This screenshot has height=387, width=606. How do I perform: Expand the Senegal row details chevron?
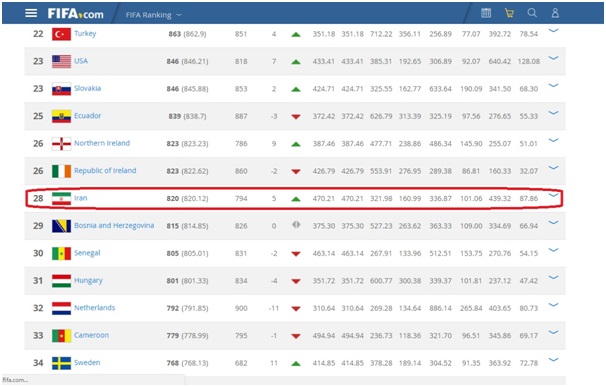click(x=554, y=250)
